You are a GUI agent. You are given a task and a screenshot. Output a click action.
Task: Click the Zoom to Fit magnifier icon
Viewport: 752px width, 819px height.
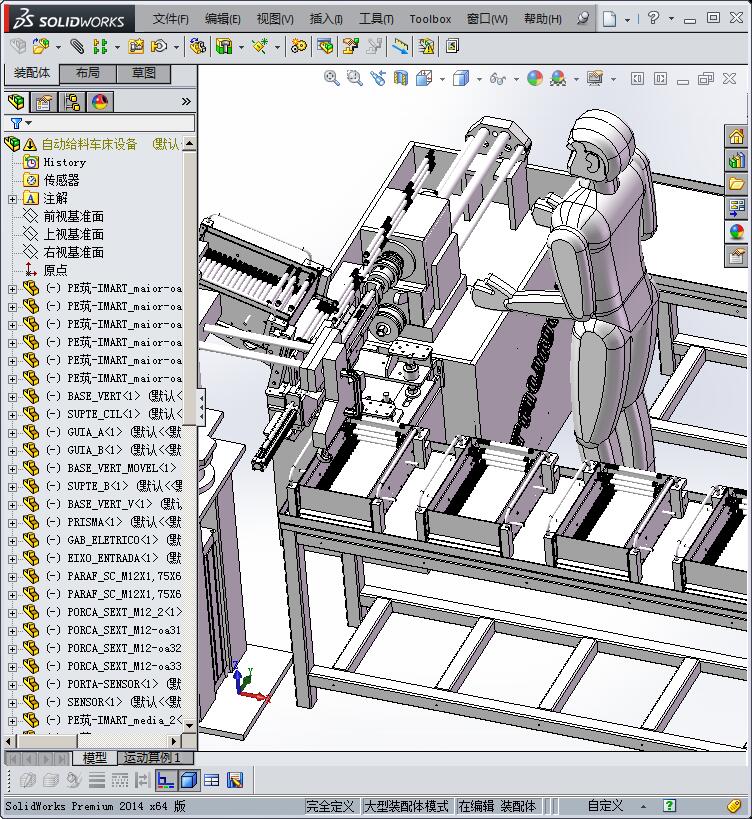click(x=332, y=78)
